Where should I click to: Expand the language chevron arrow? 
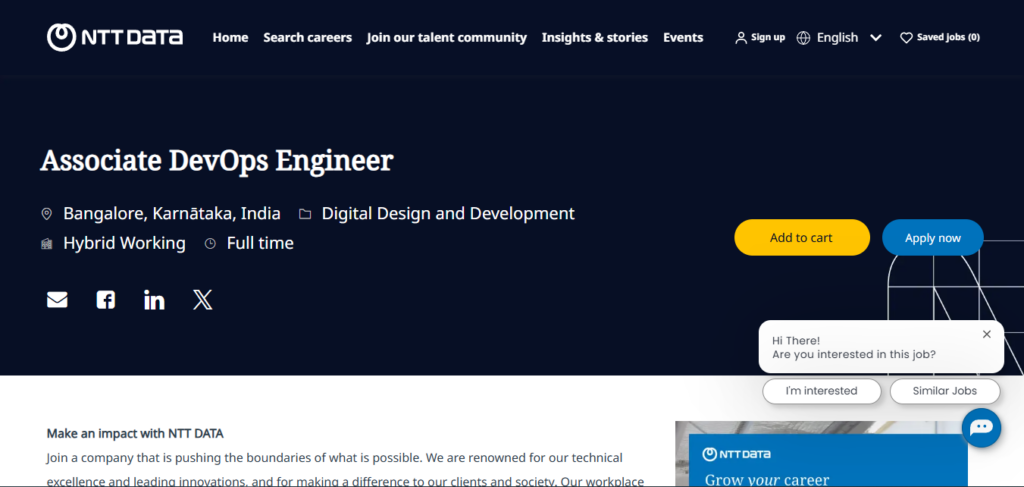[x=876, y=38]
